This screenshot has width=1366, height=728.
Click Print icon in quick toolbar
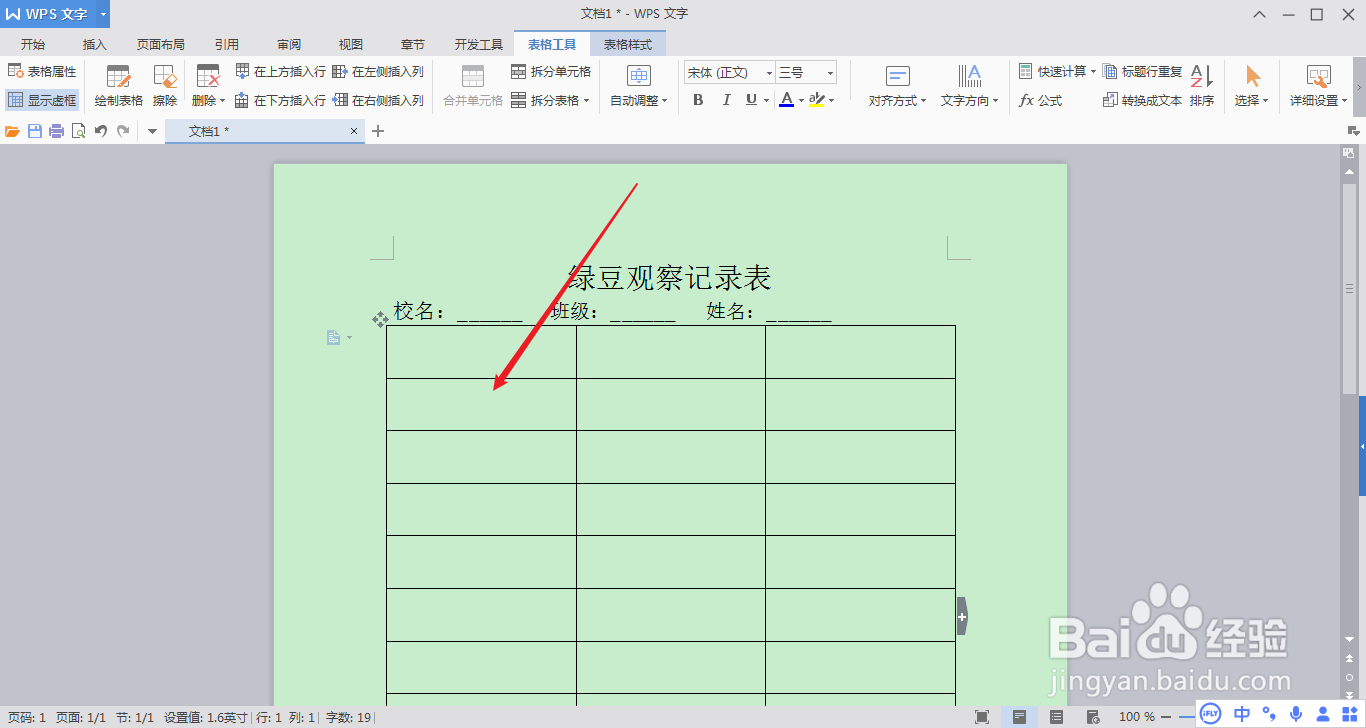[x=57, y=131]
